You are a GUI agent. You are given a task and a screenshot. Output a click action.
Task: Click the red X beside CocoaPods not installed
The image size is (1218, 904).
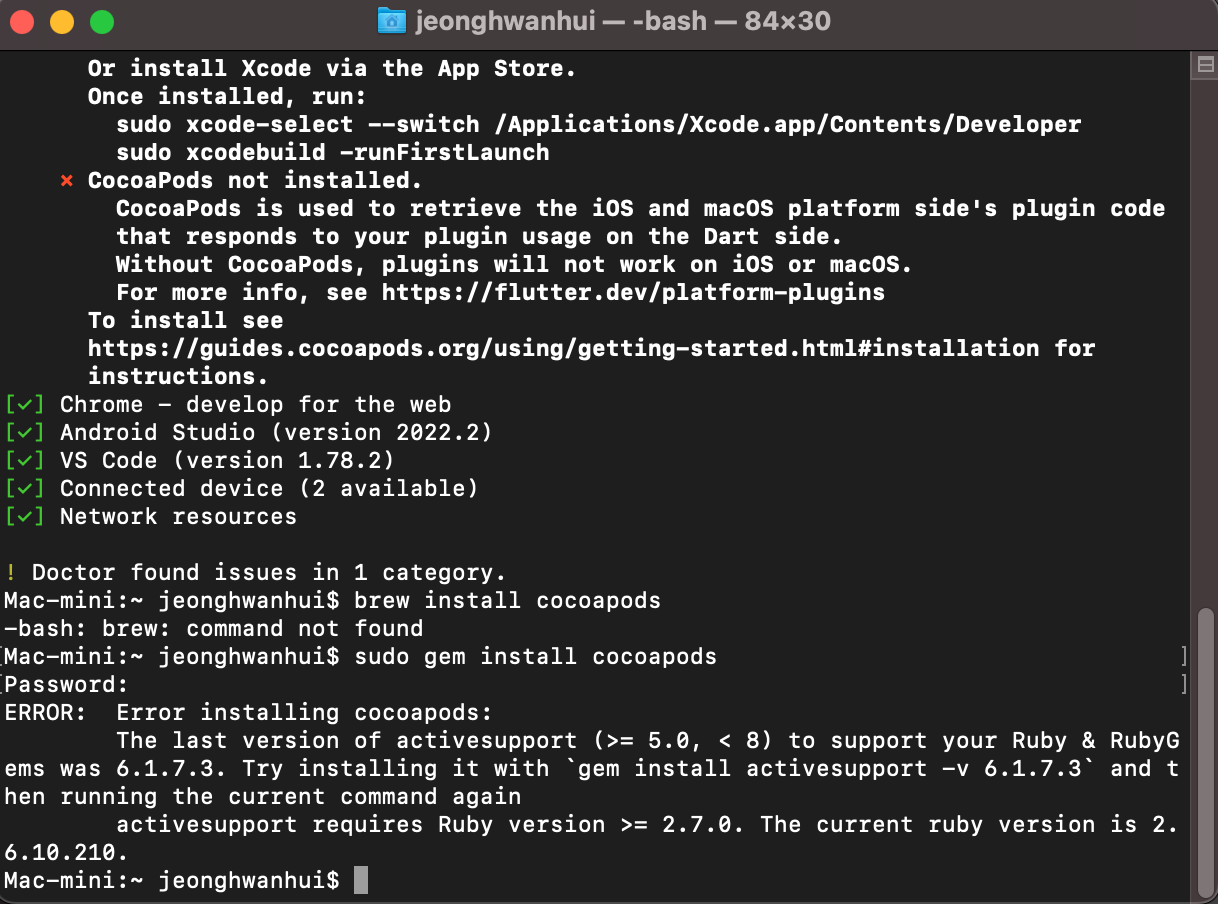point(67,181)
